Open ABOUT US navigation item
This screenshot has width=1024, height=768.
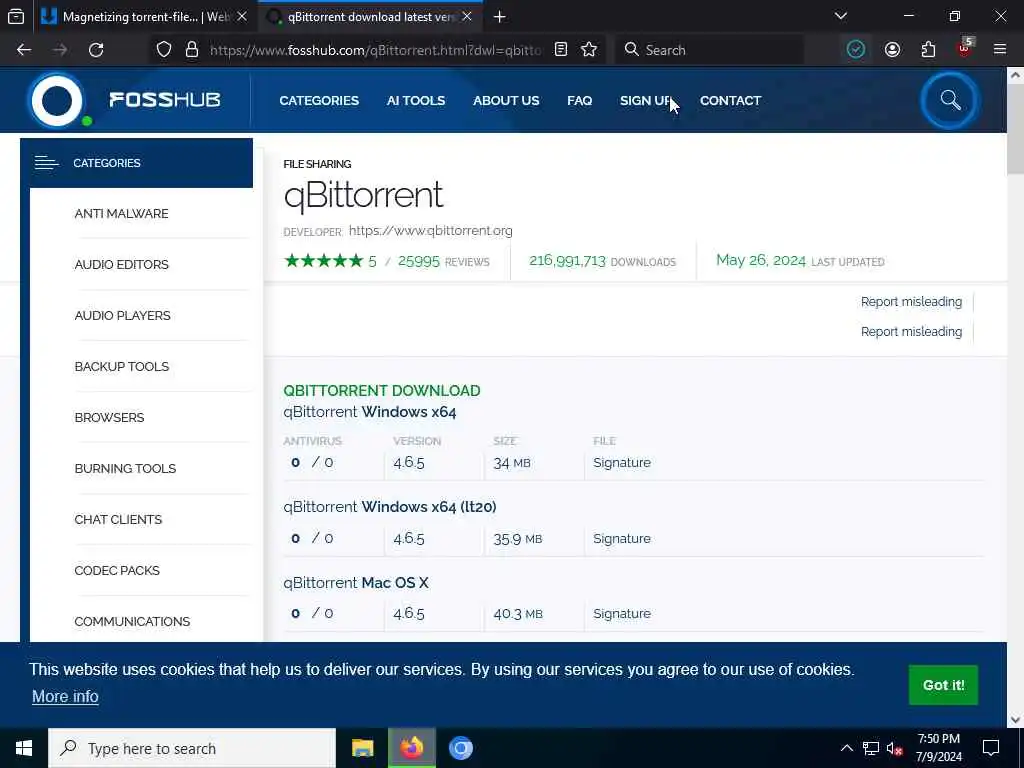pos(506,101)
